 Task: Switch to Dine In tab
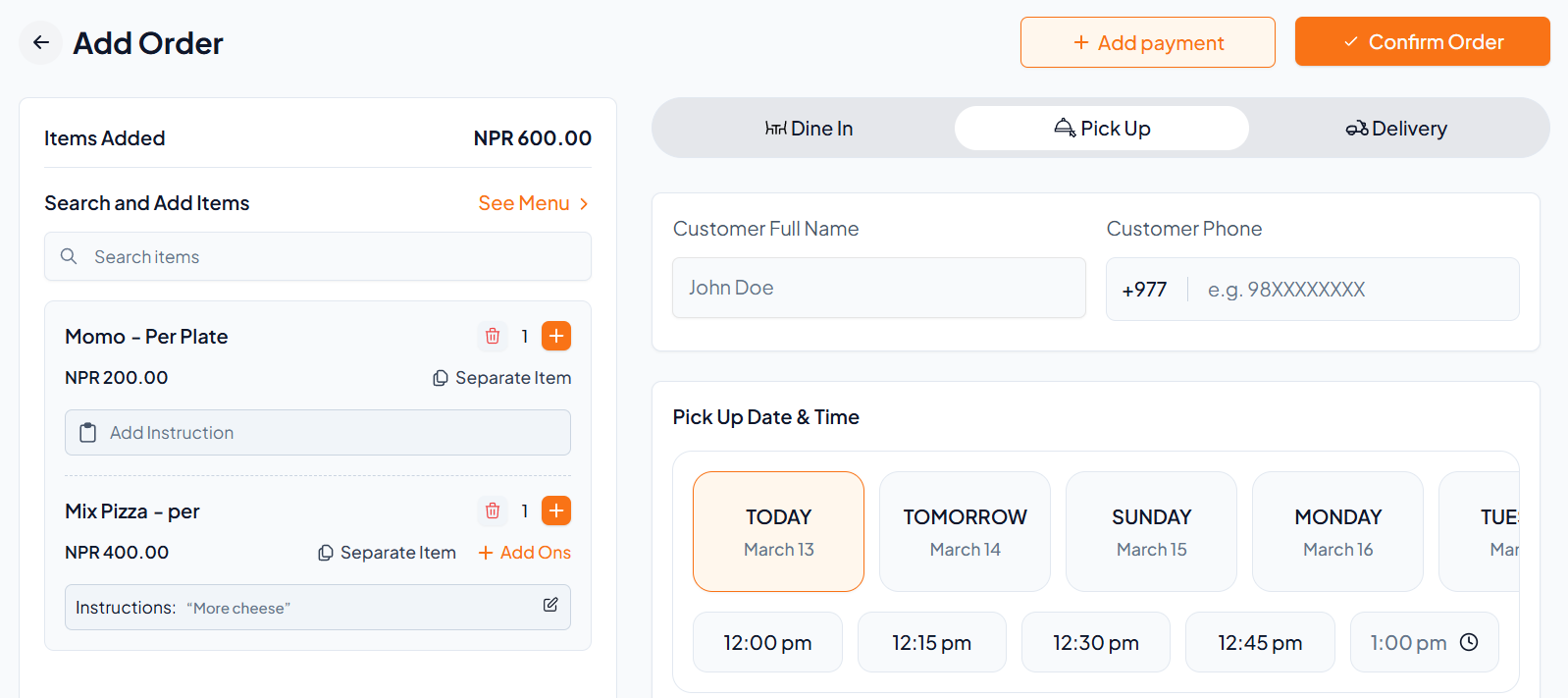click(809, 129)
